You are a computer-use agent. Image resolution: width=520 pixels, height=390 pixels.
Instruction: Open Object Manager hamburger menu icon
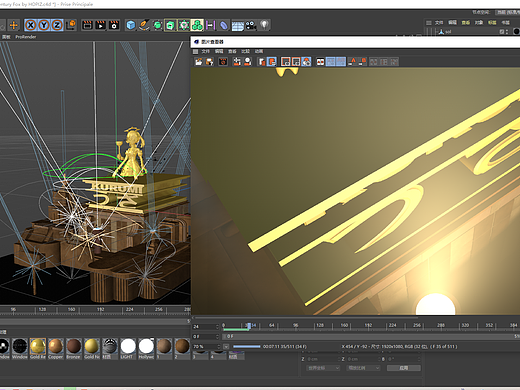(x=429, y=23)
